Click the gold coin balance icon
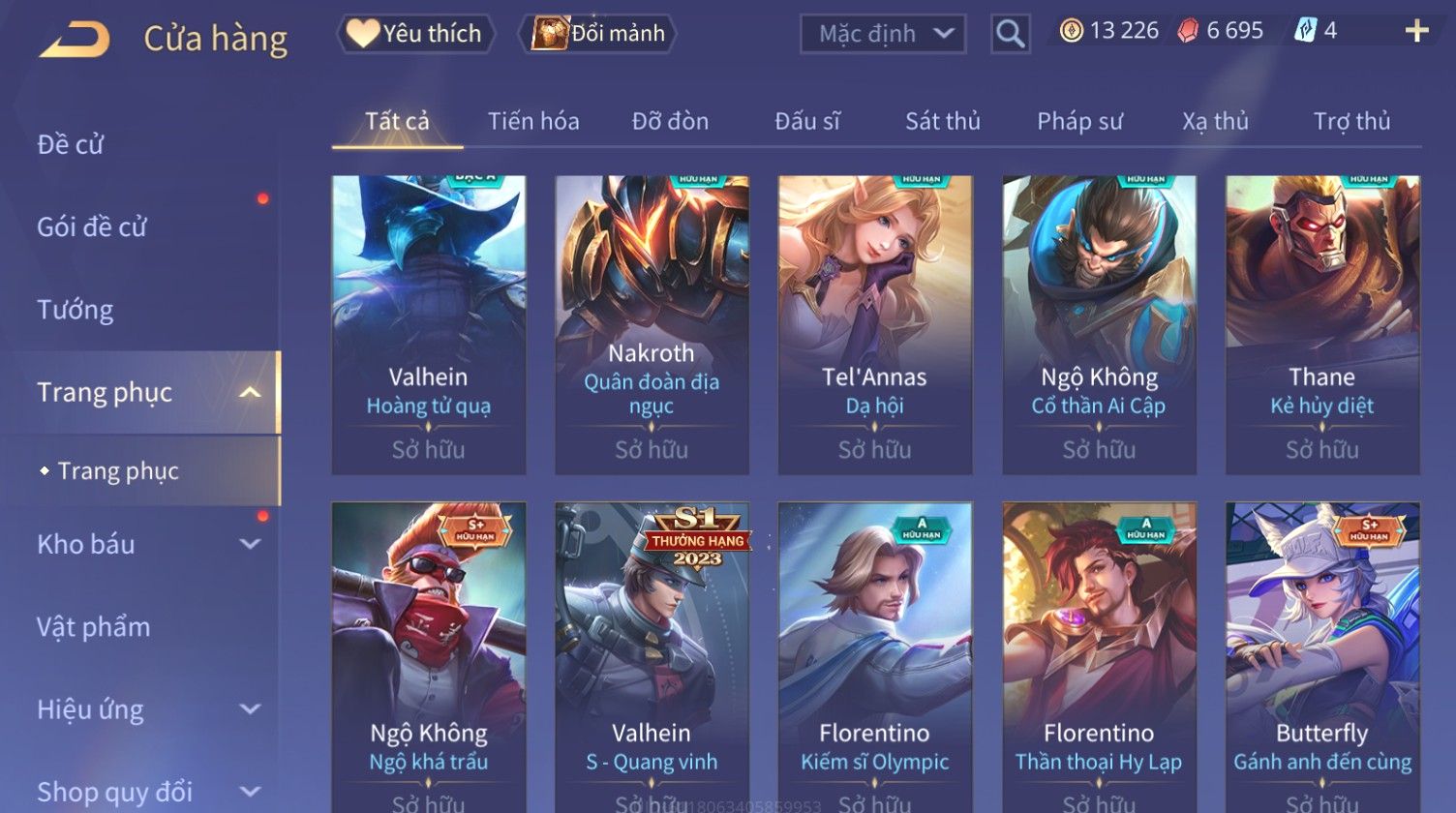This screenshot has width=1456, height=813. click(x=1071, y=32)
